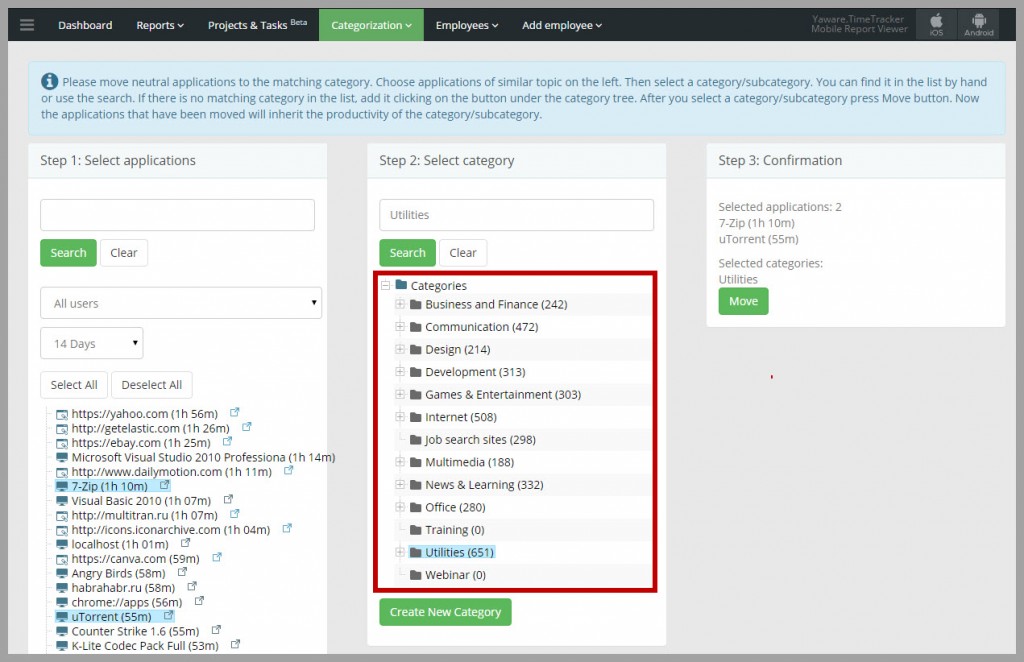Open the All users dropdown
The width and height of the screenshot is (1024, 662).
[x=181, y=303]
